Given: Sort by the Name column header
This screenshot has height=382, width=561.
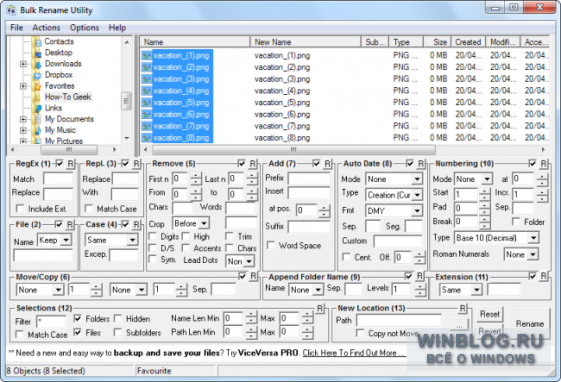Looking at the screenshot, I should [x=195, y=42].
